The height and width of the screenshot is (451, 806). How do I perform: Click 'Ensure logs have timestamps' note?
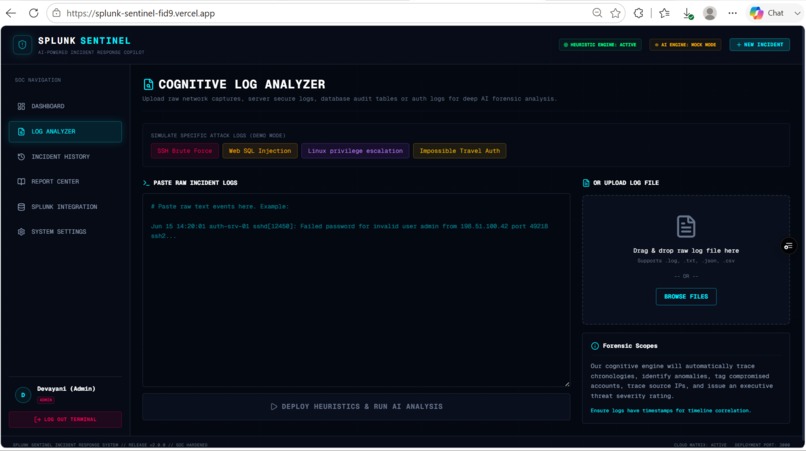(x=670, y=411)
